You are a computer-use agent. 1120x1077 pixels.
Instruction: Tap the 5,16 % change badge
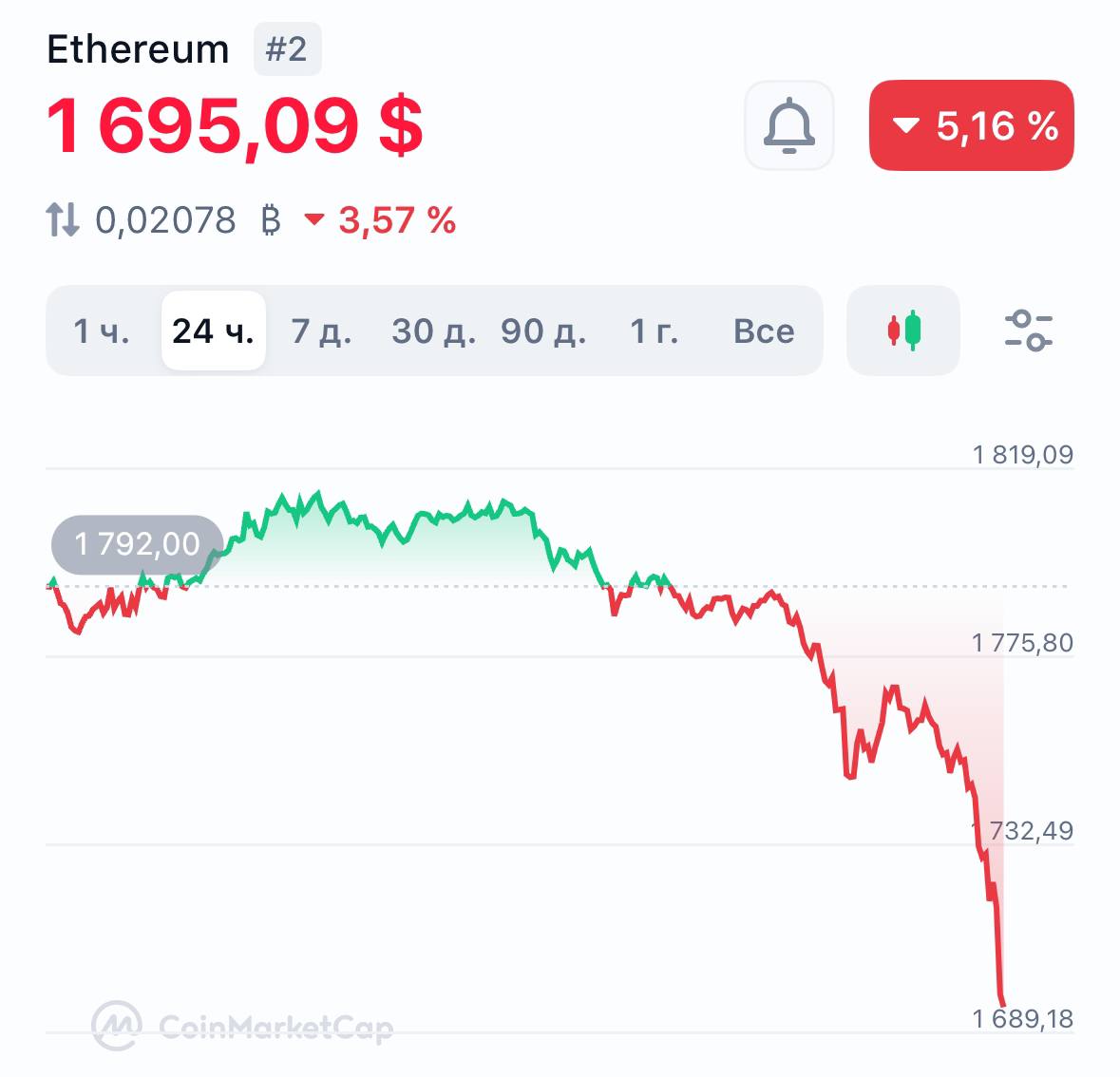pos(972,125)
